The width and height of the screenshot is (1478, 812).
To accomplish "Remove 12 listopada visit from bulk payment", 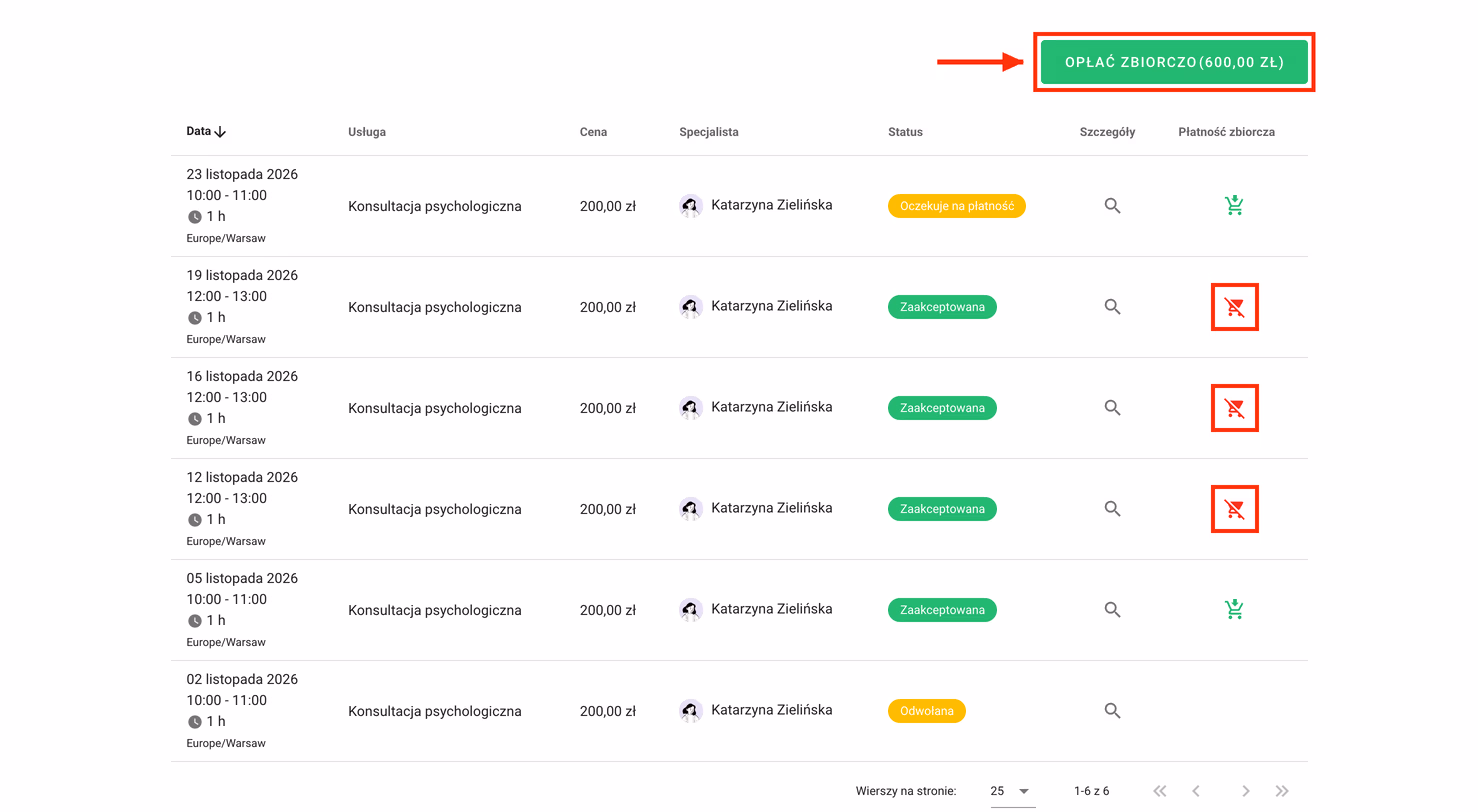I will (x=1234, y=509).
